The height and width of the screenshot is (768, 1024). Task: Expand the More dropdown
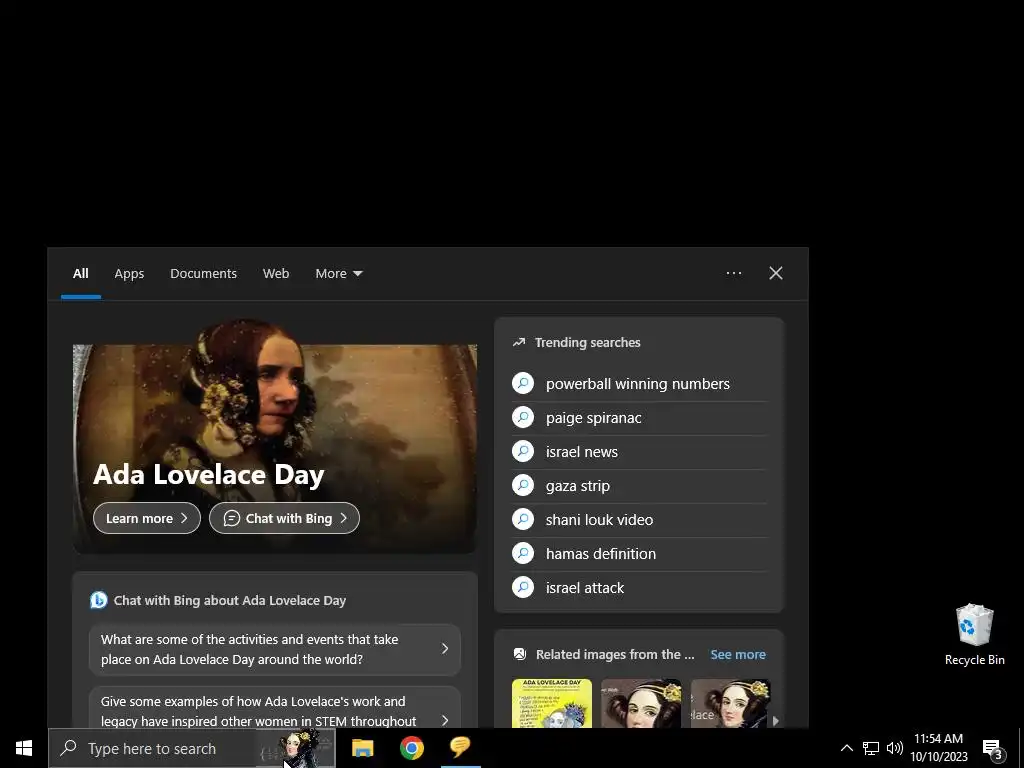[338, 274]
